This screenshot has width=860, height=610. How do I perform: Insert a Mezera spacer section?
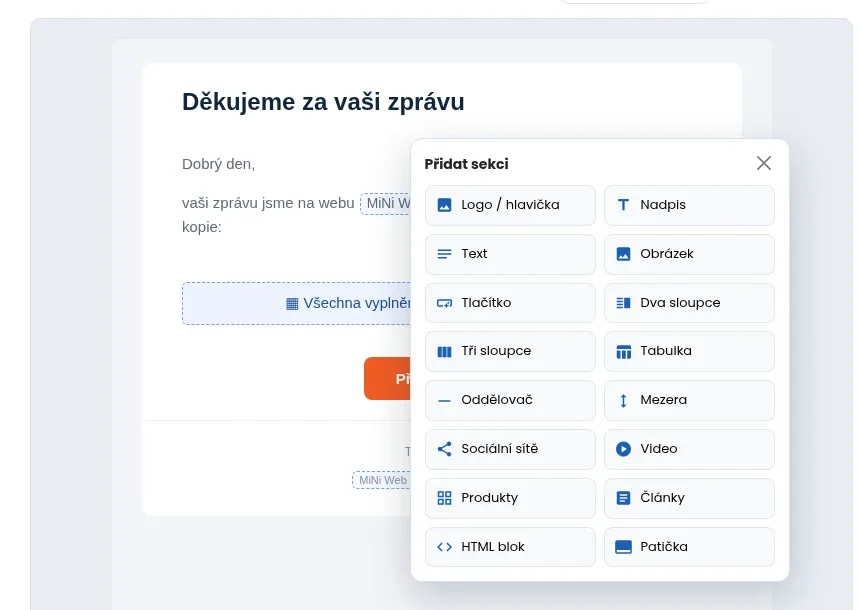(x=689, y=400)
